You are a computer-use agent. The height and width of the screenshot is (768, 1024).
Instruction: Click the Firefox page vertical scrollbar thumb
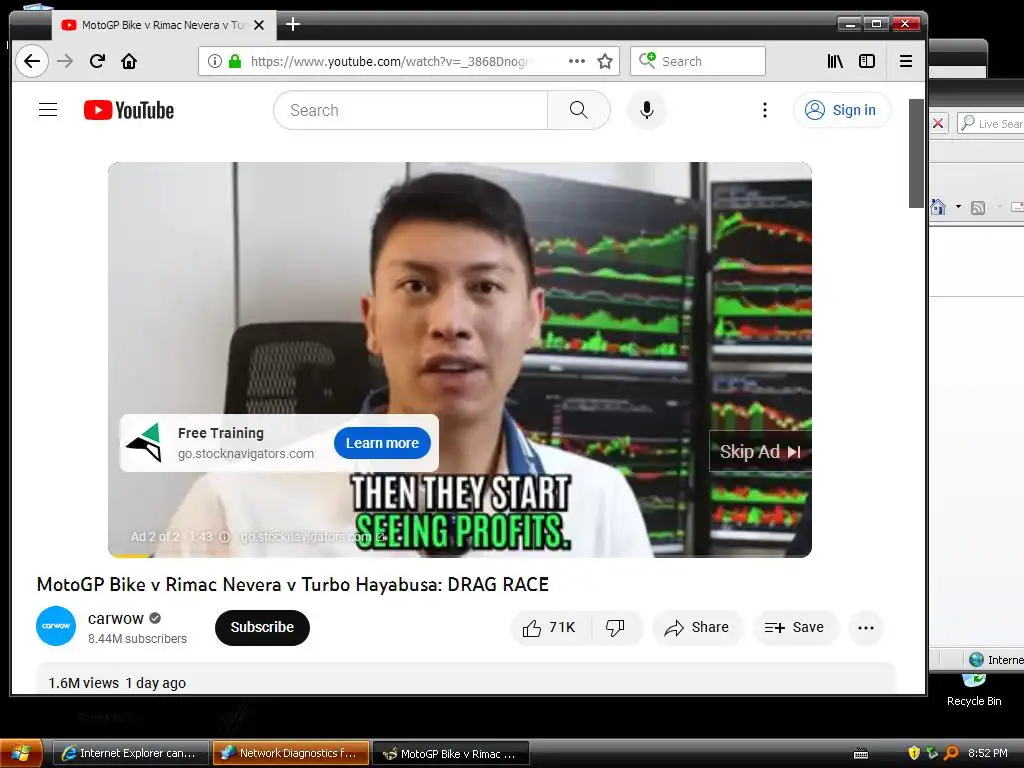click(916, 153)
